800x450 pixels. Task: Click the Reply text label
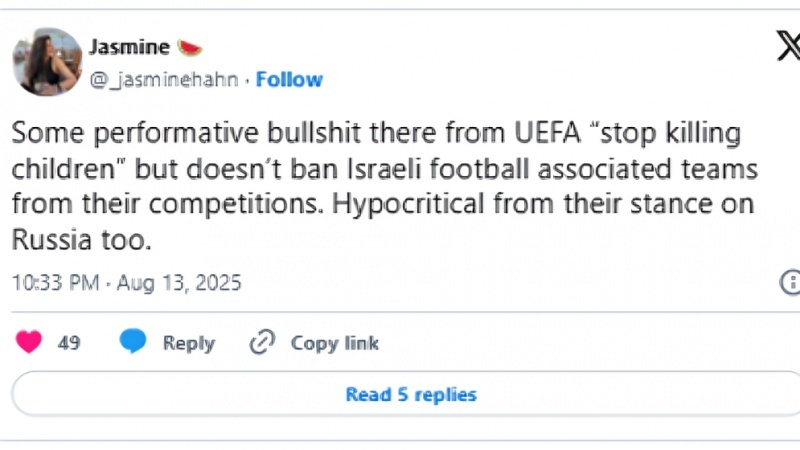pos(188,343)
